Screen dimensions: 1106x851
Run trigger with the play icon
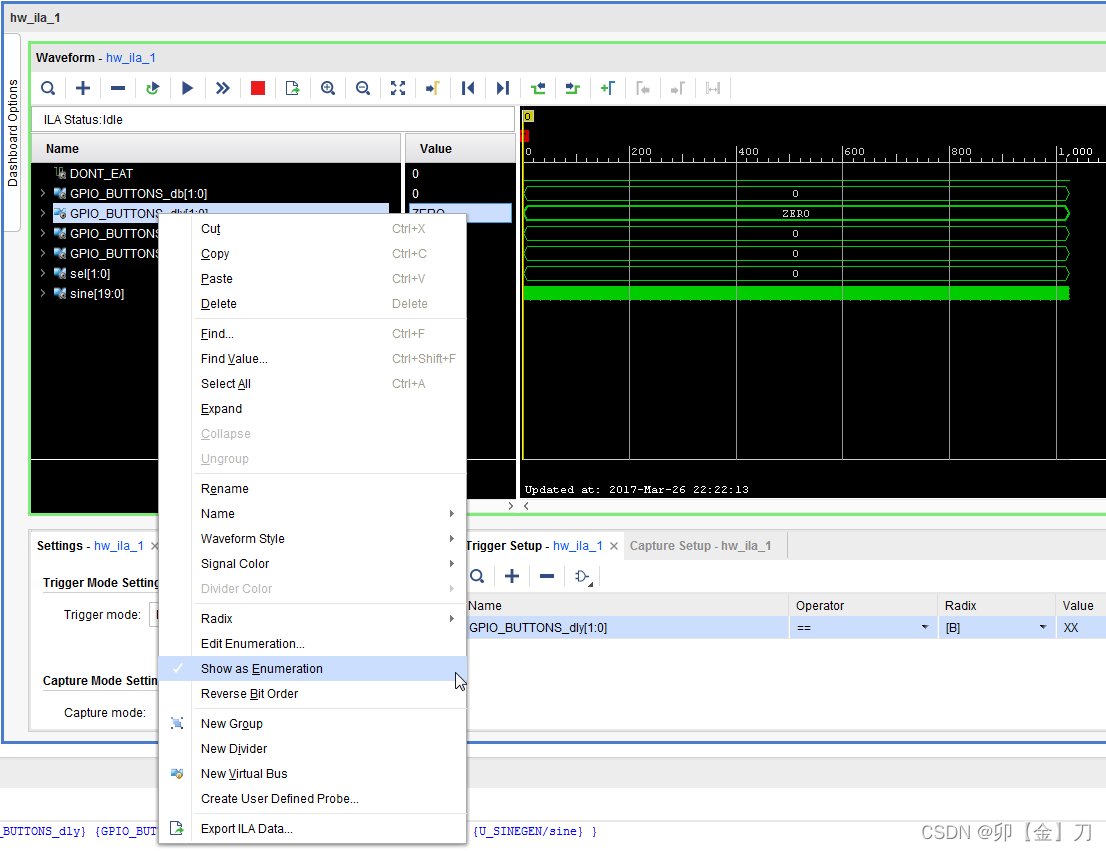187,88
